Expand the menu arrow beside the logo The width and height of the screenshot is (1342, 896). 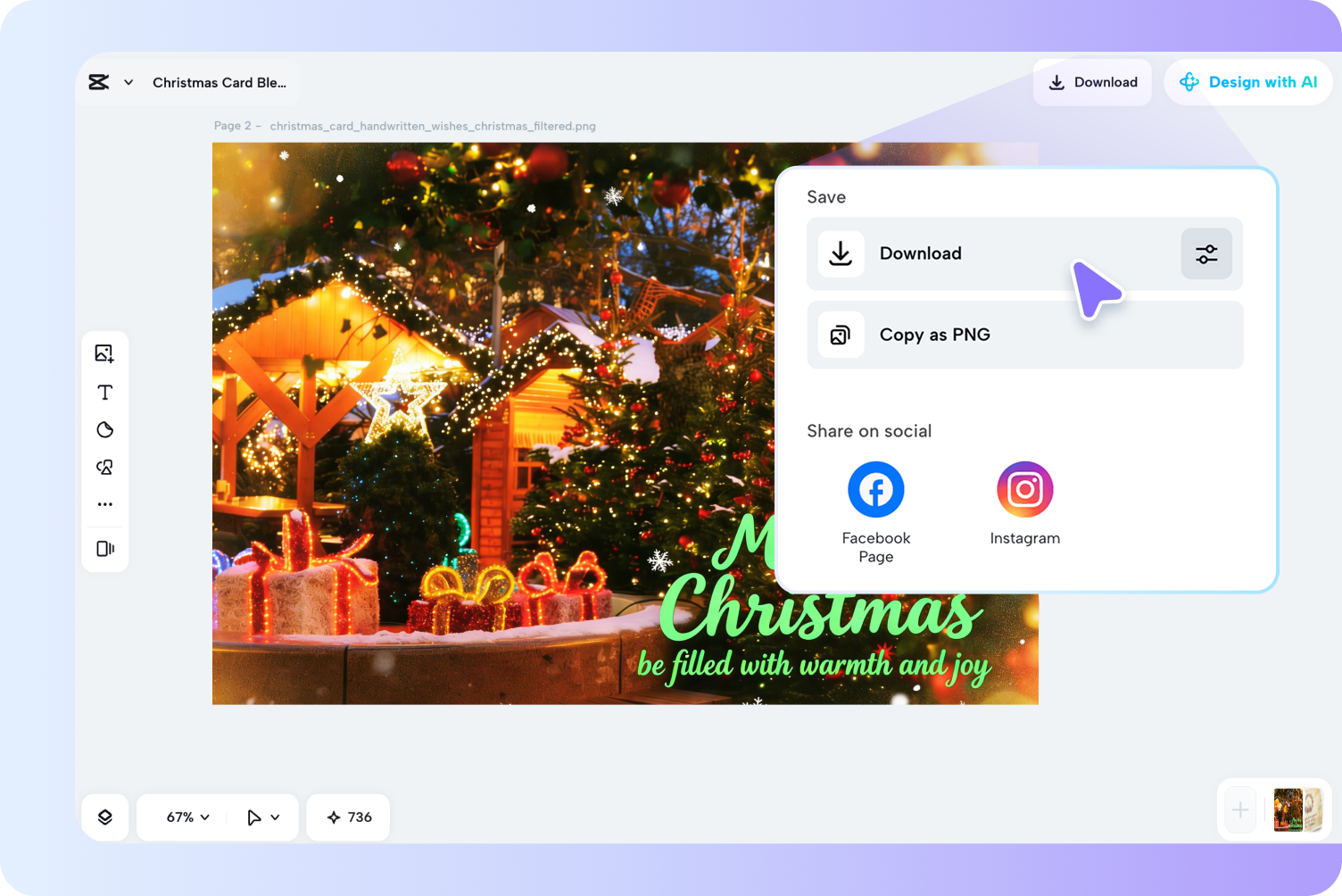(x=128, y=82)
